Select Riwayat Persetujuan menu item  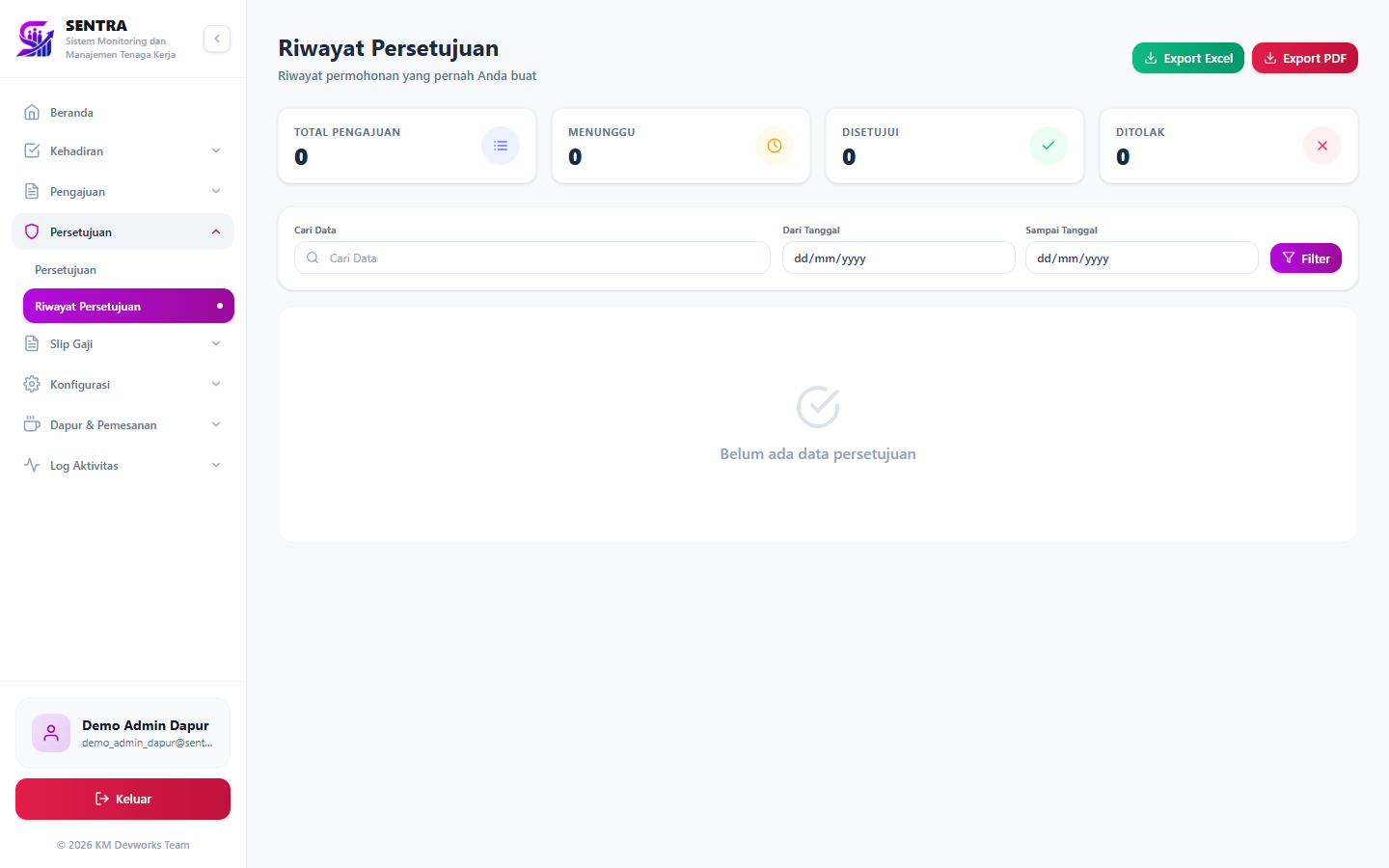pos(128,306)
